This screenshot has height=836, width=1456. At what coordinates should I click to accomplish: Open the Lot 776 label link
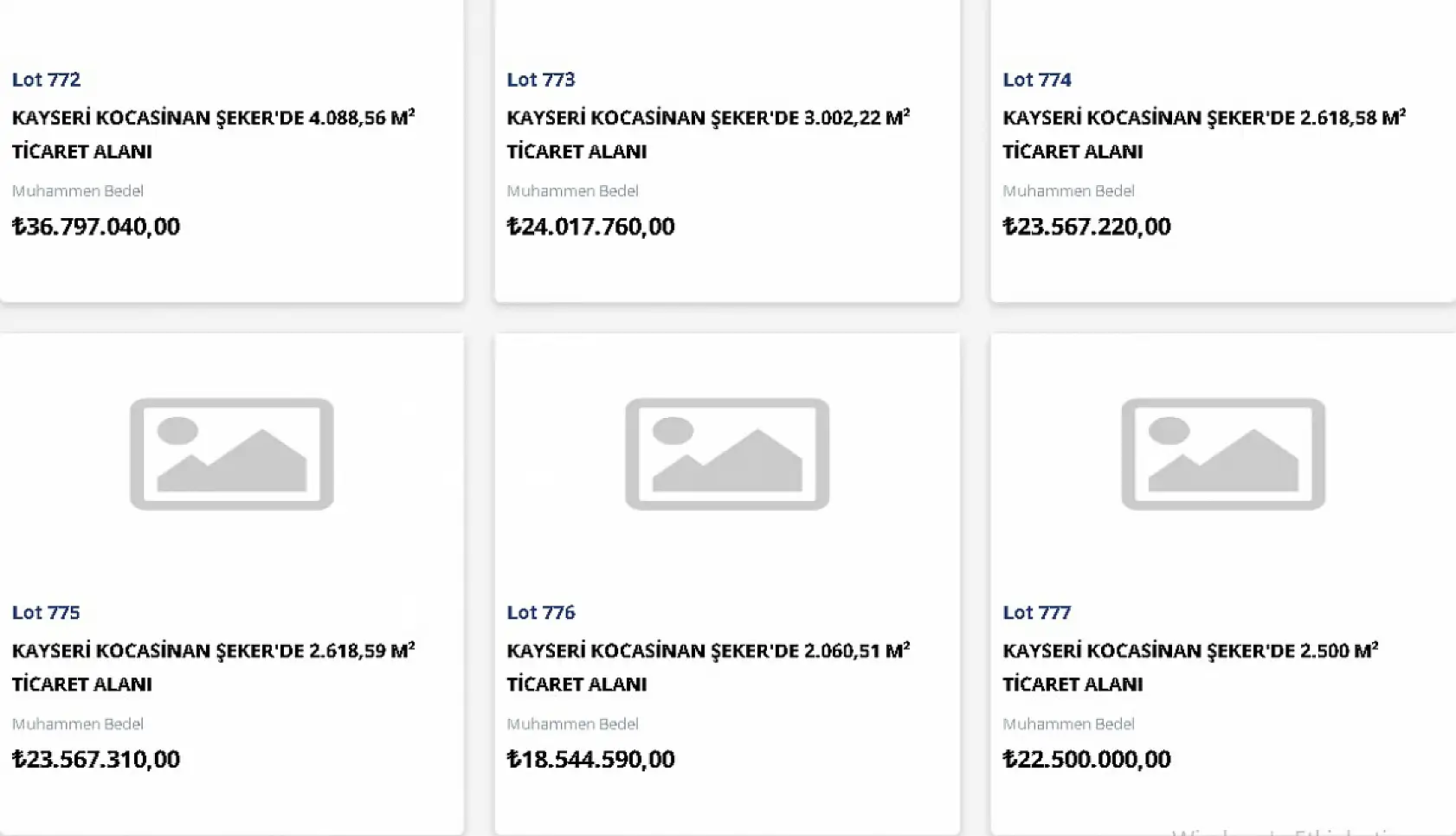point(541,613)
